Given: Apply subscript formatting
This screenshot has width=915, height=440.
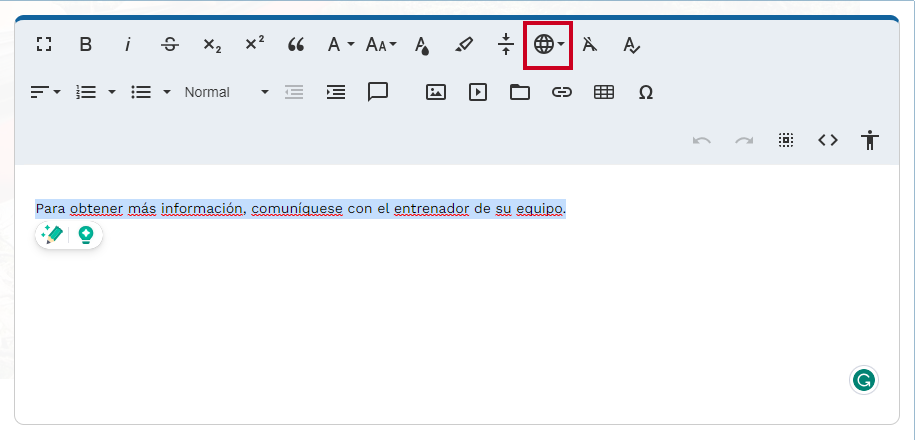Looking at the screenshot, I should 212,44.
